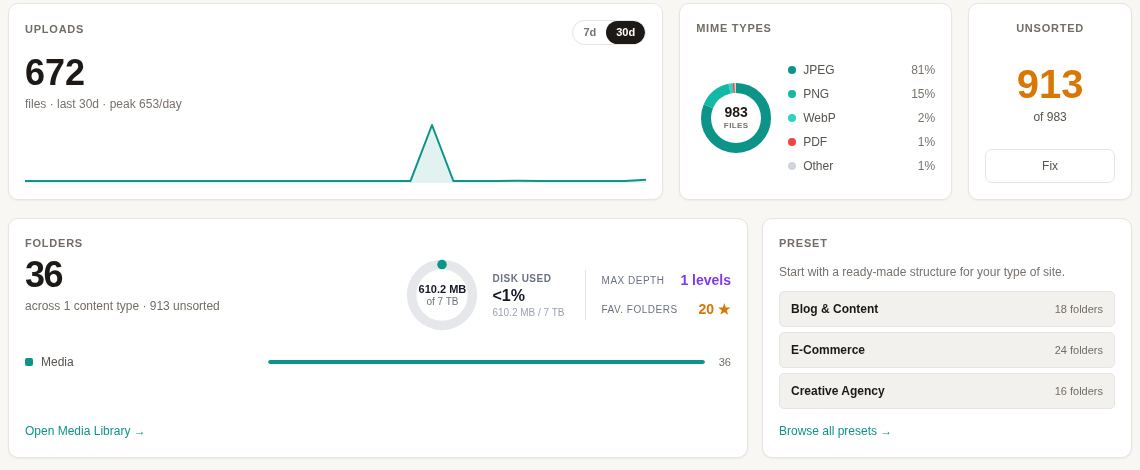Click the PNG legend dot
Viewport: 1140px width, 470px height.
point(792,94)
